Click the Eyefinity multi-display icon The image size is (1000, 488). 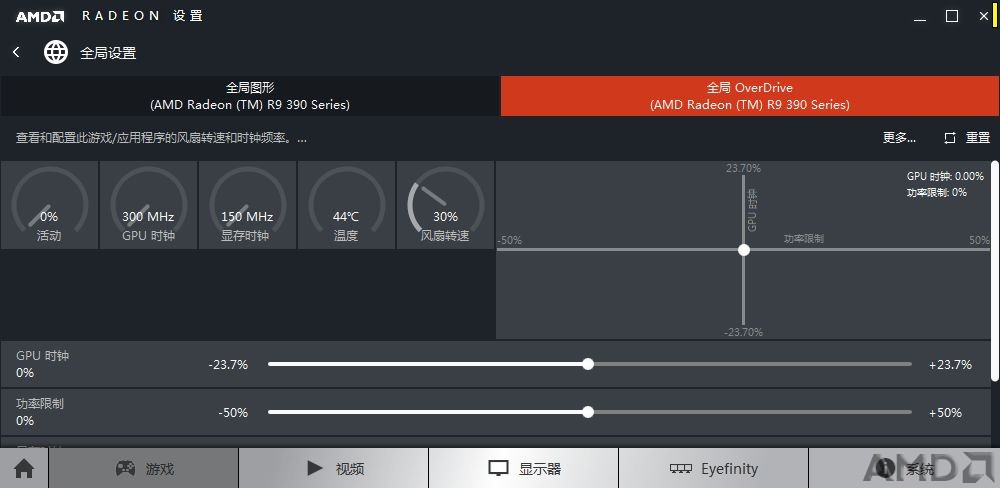click(x=681, y=469)
